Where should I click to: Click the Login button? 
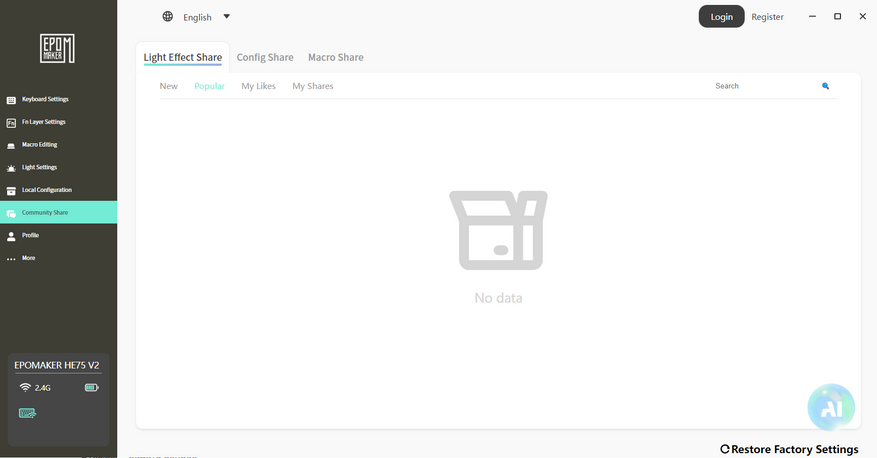722,16
